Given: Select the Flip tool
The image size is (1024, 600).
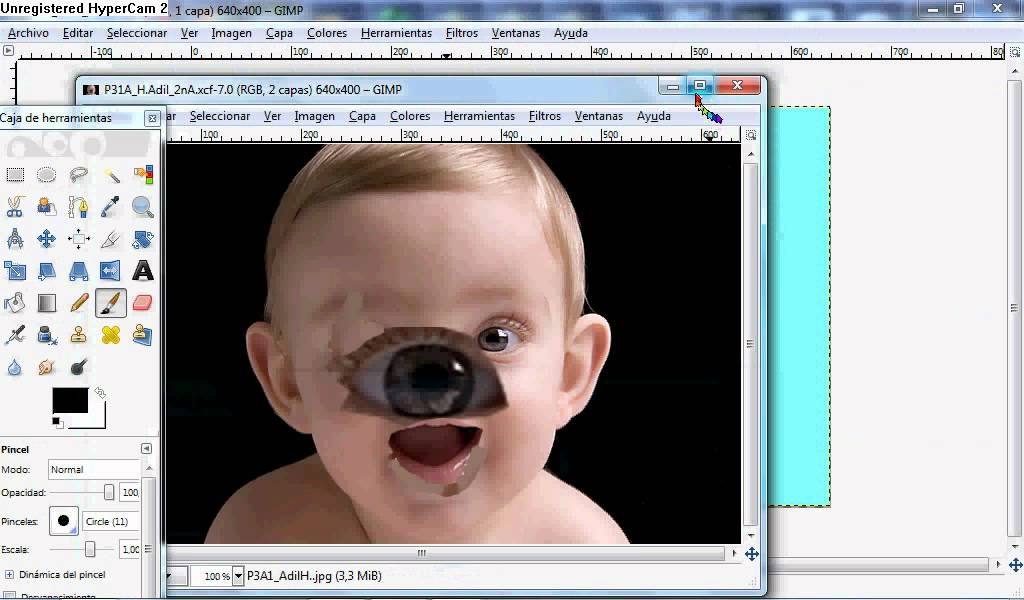Looking at the screenshot, I should click(111, 271).
